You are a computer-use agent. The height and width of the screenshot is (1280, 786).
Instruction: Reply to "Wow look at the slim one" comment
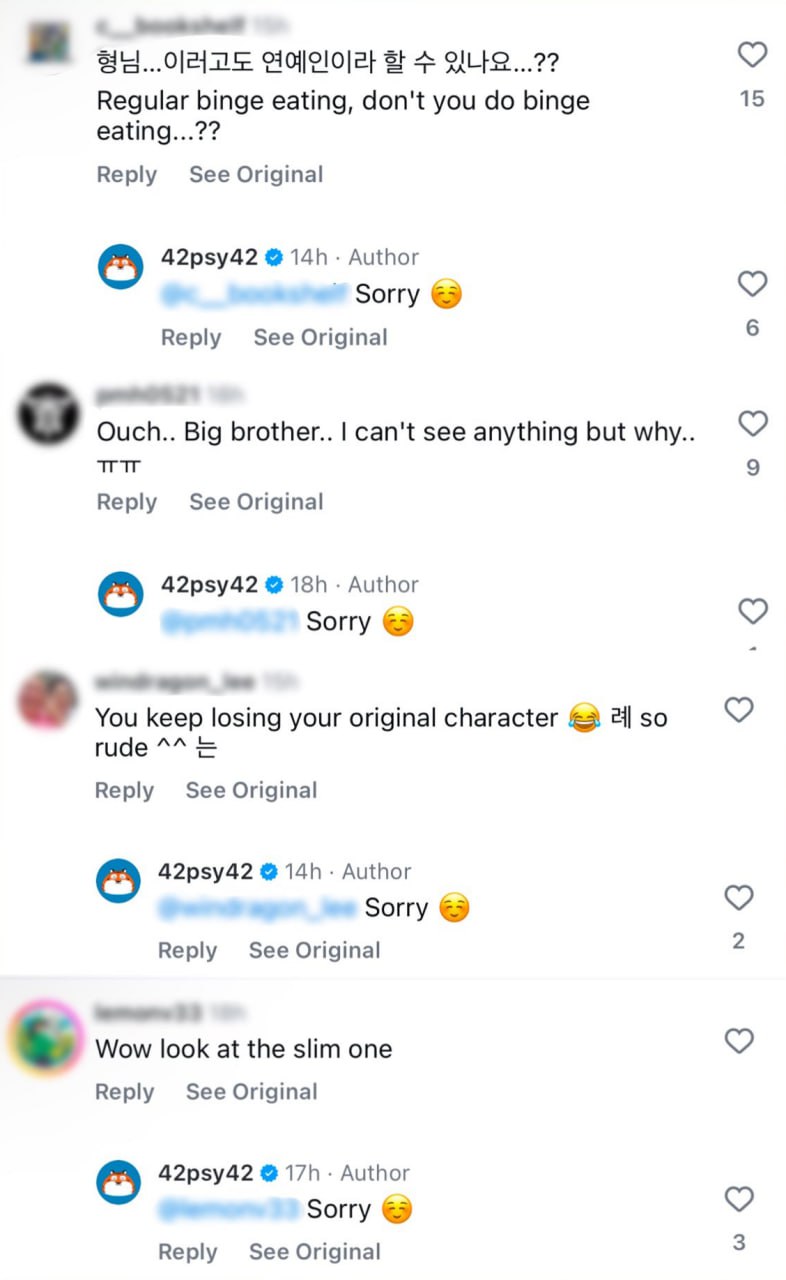[x=124, y=1092]
